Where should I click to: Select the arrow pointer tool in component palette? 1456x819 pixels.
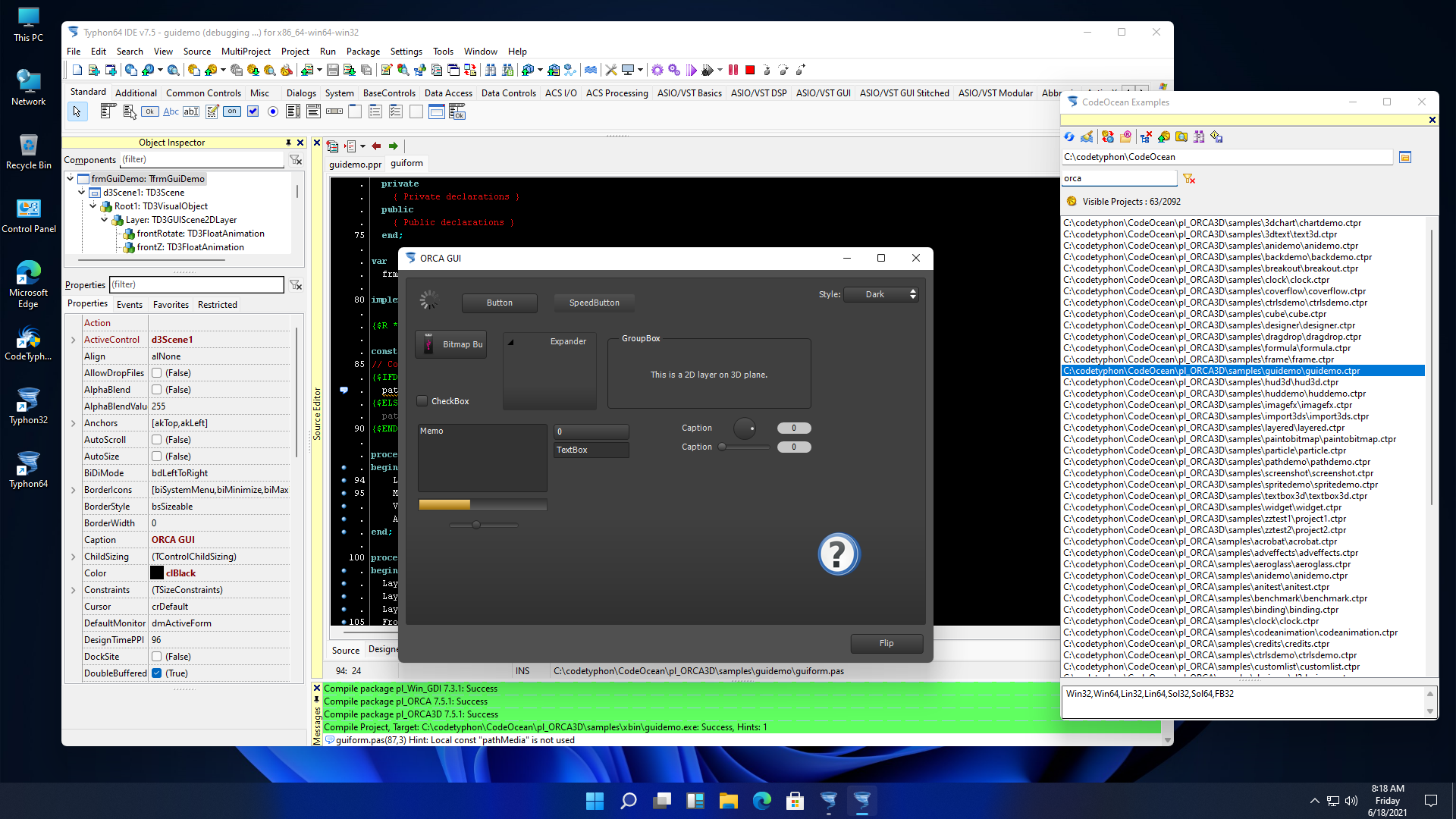[77, 111]
